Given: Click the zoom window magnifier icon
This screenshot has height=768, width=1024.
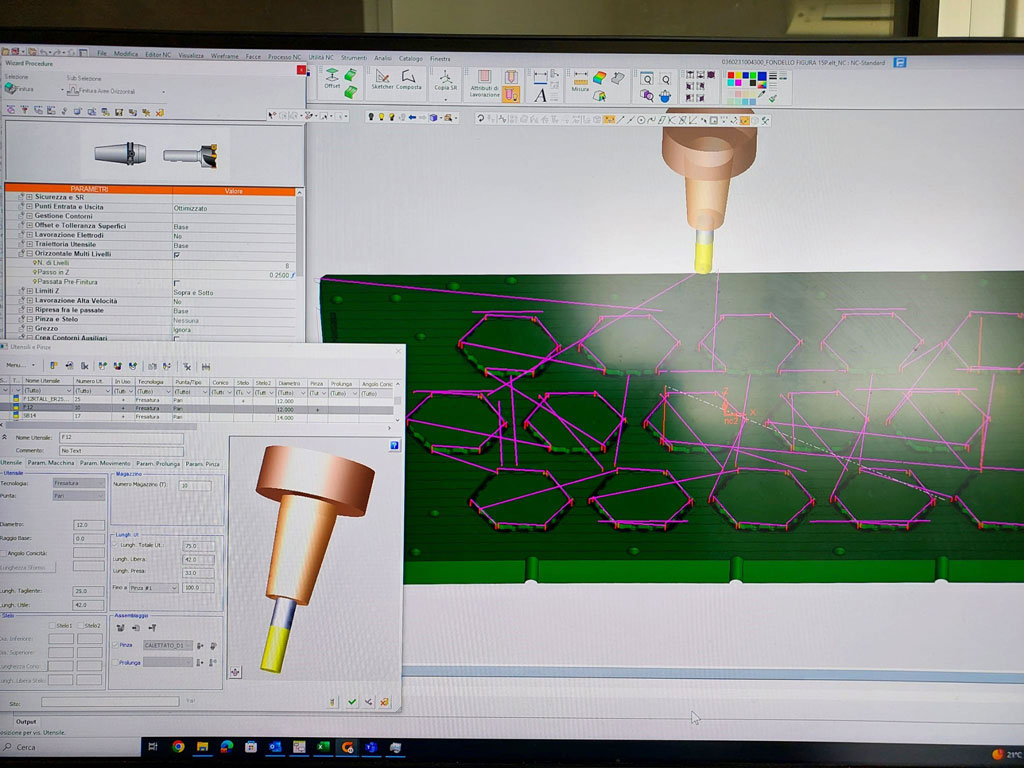Looking at the screenshot, I should click(x=647, y=79).
